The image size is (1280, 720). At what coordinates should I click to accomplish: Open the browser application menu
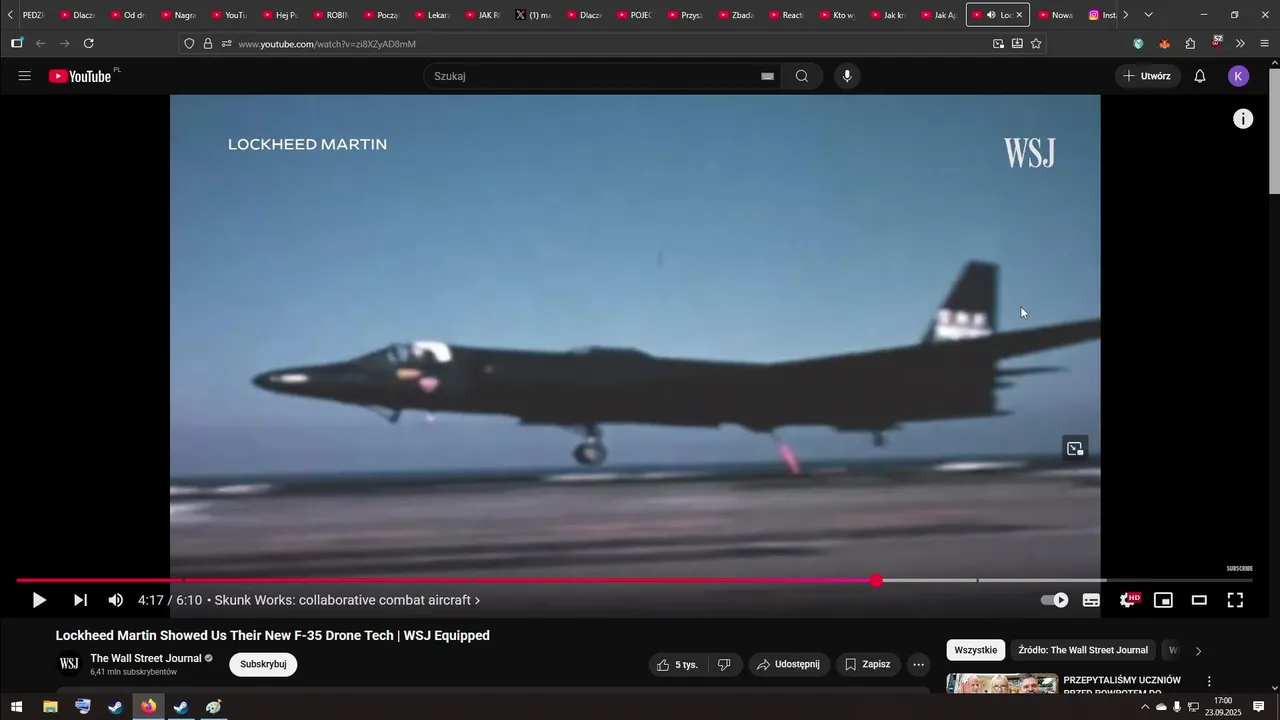(1264, 43)
